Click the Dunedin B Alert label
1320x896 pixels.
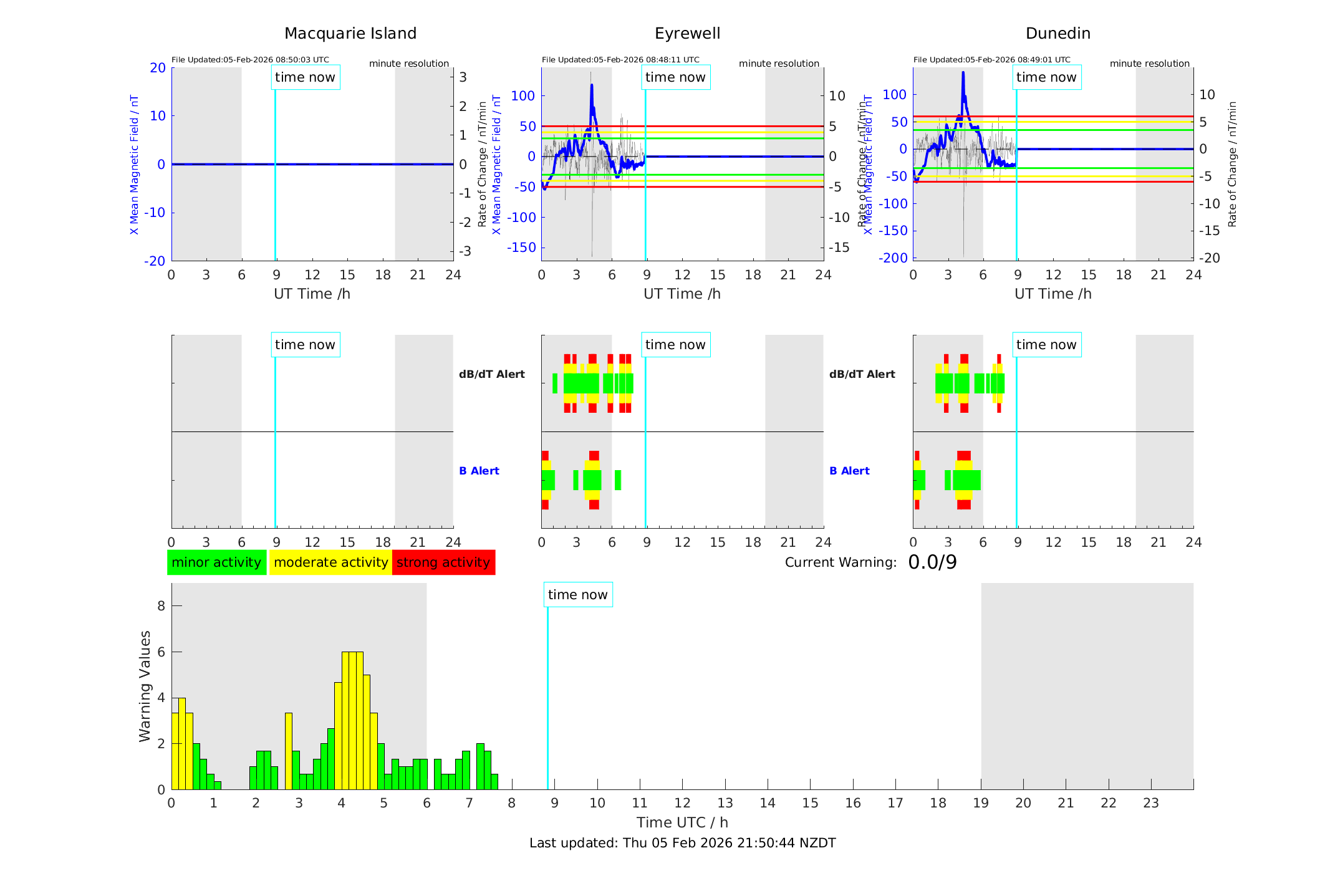pos(849,471)
